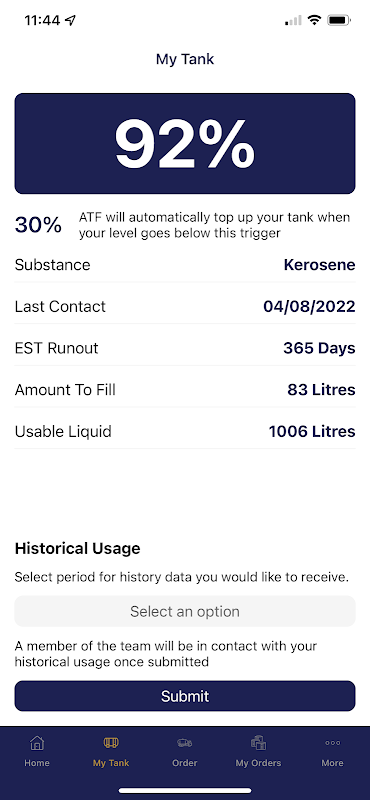Submit the historical usage request
Viewport: 370px width, 800px height.
tap(185, 696)
